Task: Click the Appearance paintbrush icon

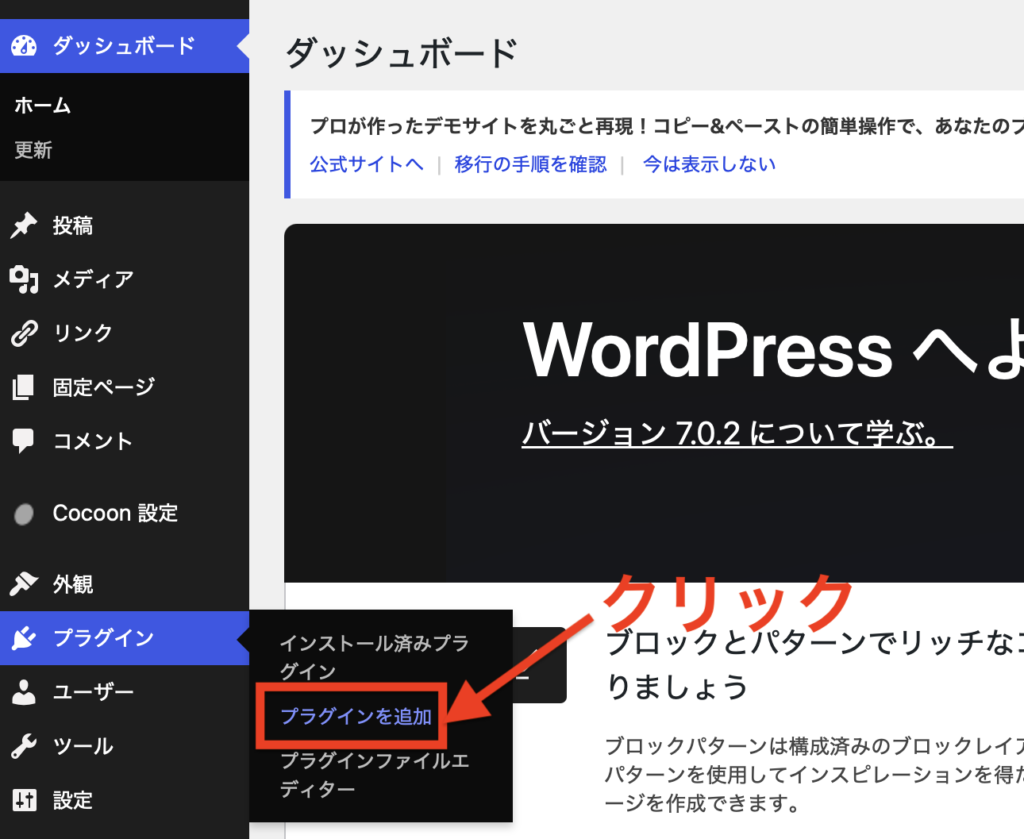Action: tap(24, 584)
